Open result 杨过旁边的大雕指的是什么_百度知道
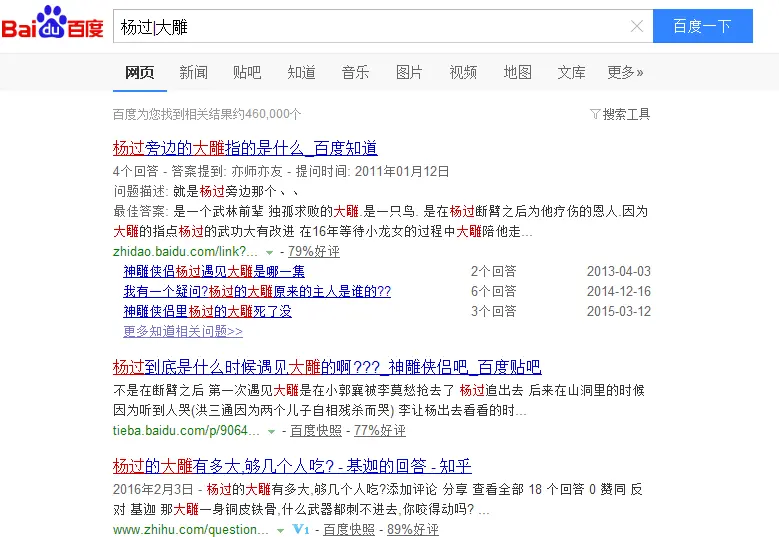This screenshot has height=537, width=779. (245, 148)
